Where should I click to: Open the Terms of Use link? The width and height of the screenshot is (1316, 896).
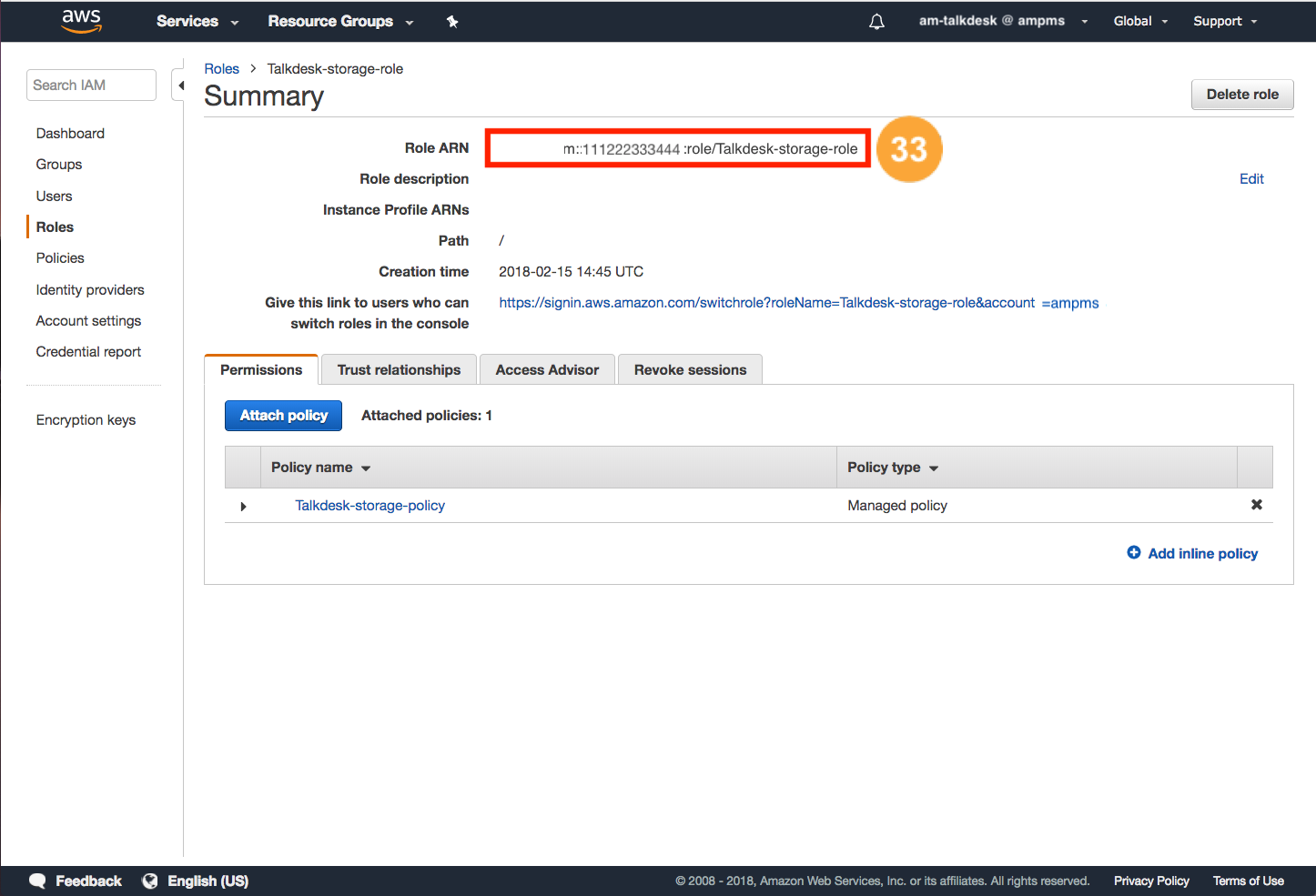pyautogui.click(x=1248, y=881)
